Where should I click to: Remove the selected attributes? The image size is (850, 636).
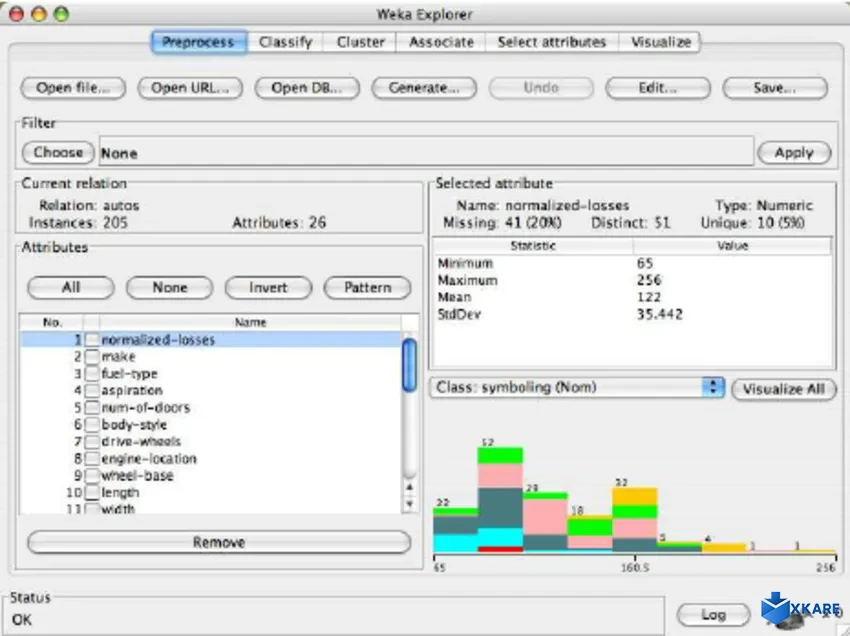tap(219, 542)
